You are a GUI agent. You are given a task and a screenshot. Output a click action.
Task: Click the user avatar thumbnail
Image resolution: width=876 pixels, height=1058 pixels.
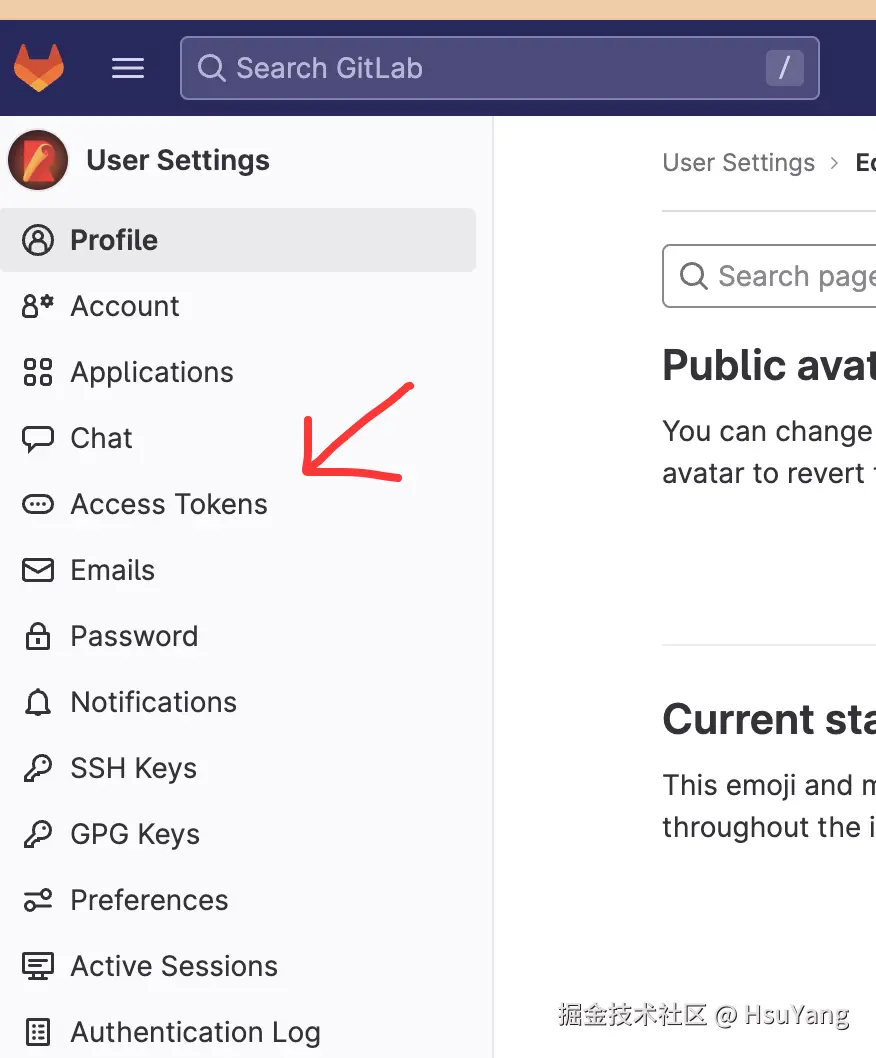pos(38,160)
